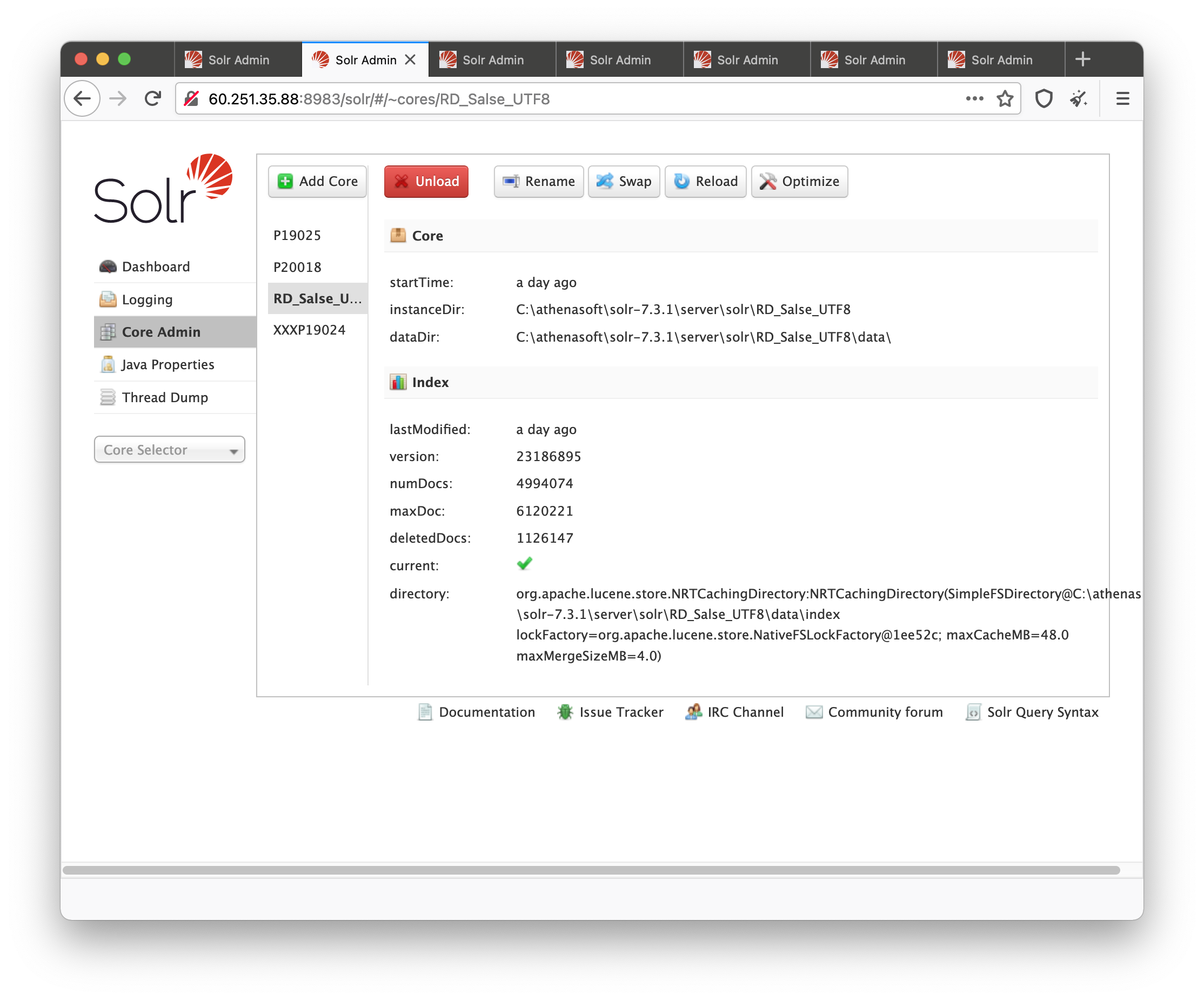The height and width of the screenshot is (1000, 1204).
Task: Click the browser back arrow button
Action: tap(83, 98)
